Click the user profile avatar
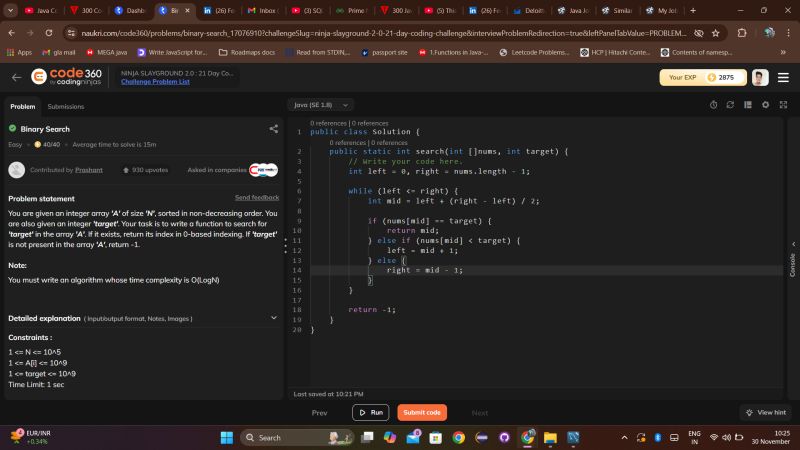Screen dimensions: 800x450 (760, 77)
